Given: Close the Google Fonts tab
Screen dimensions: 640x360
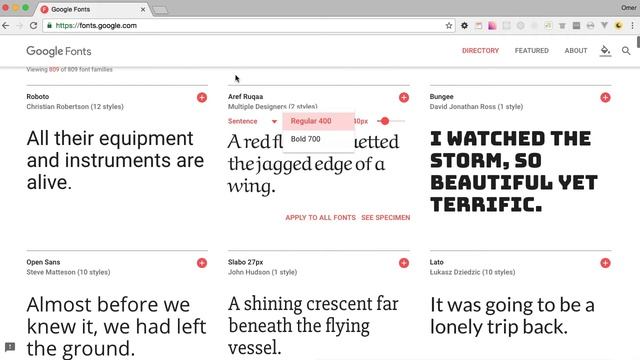Looking at the screenshot, I should click(143, 9).
